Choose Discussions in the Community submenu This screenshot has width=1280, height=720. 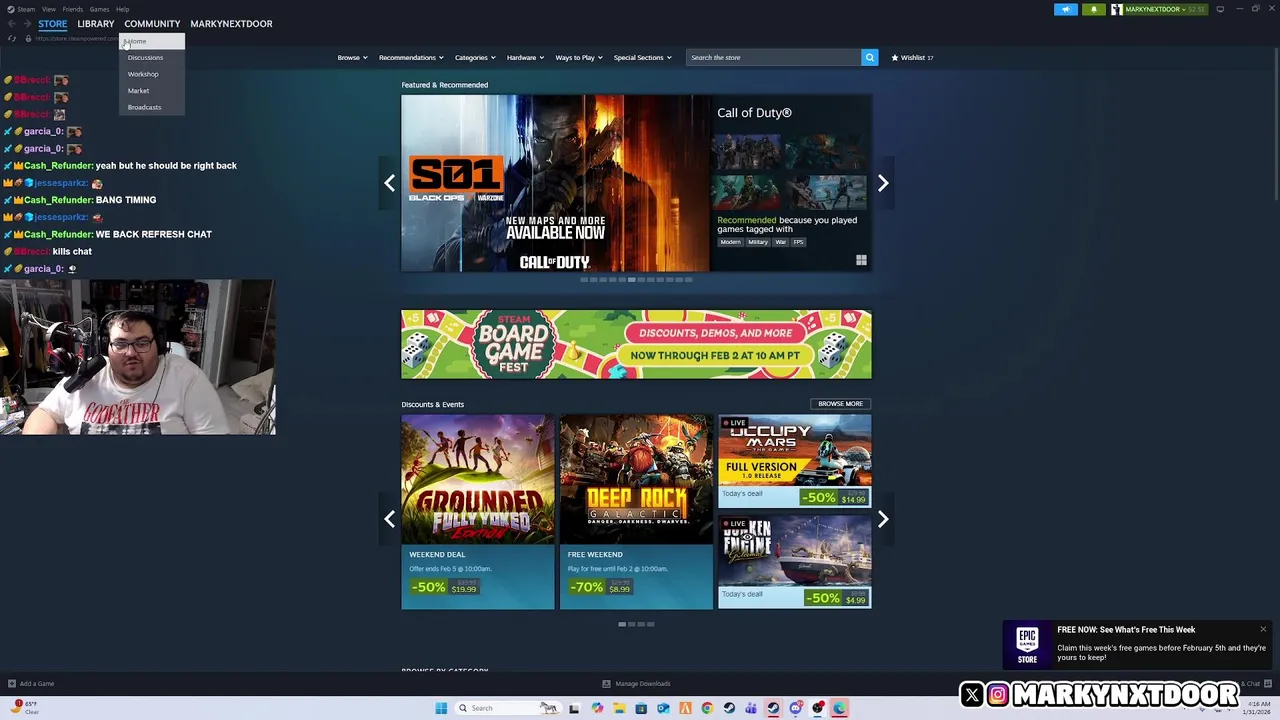coord(152,57)
